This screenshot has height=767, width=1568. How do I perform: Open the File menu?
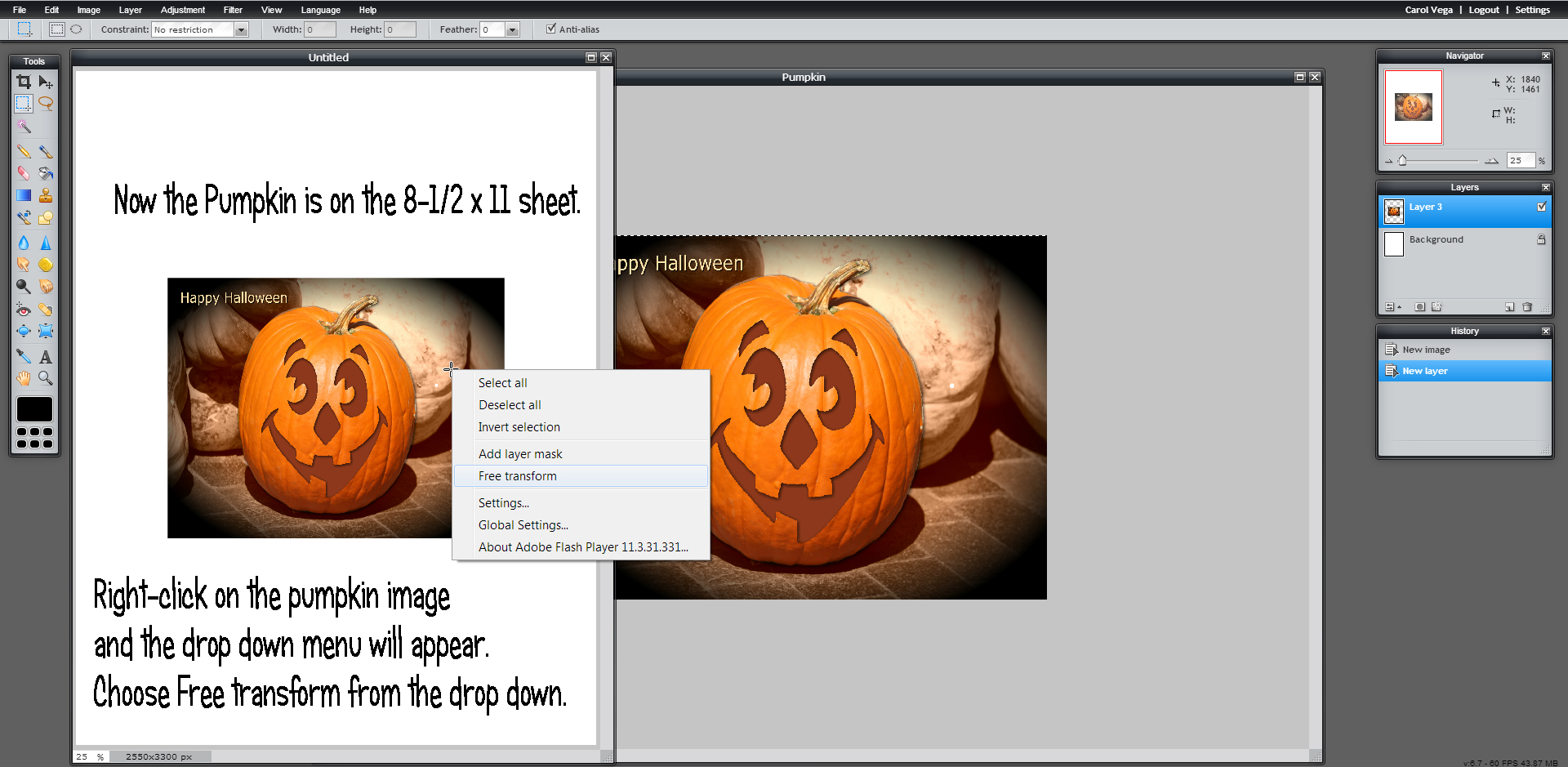tap(20, 10)
